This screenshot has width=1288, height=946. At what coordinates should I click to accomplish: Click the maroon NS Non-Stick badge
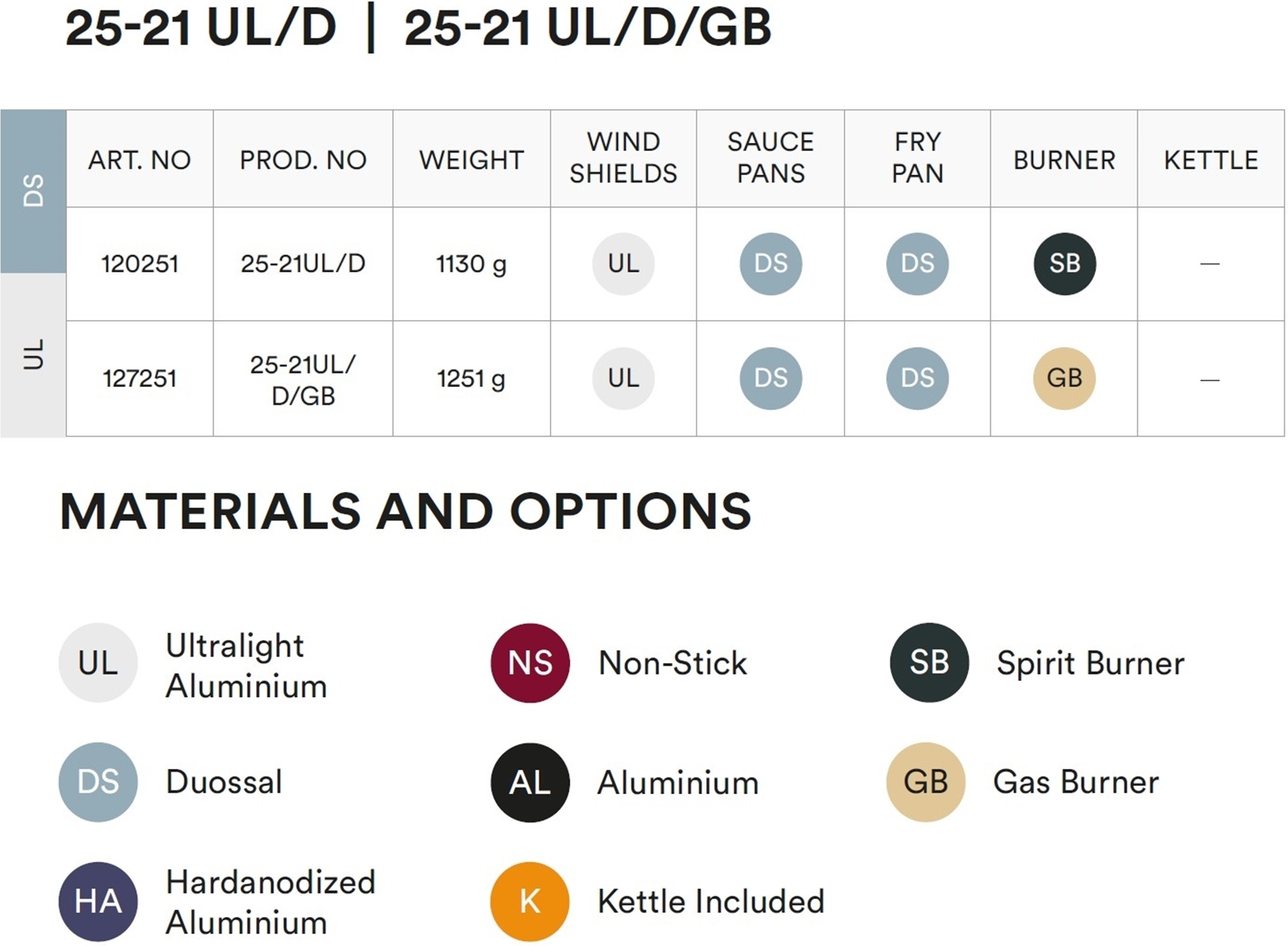pyautogui.click(x=530, y=662)
